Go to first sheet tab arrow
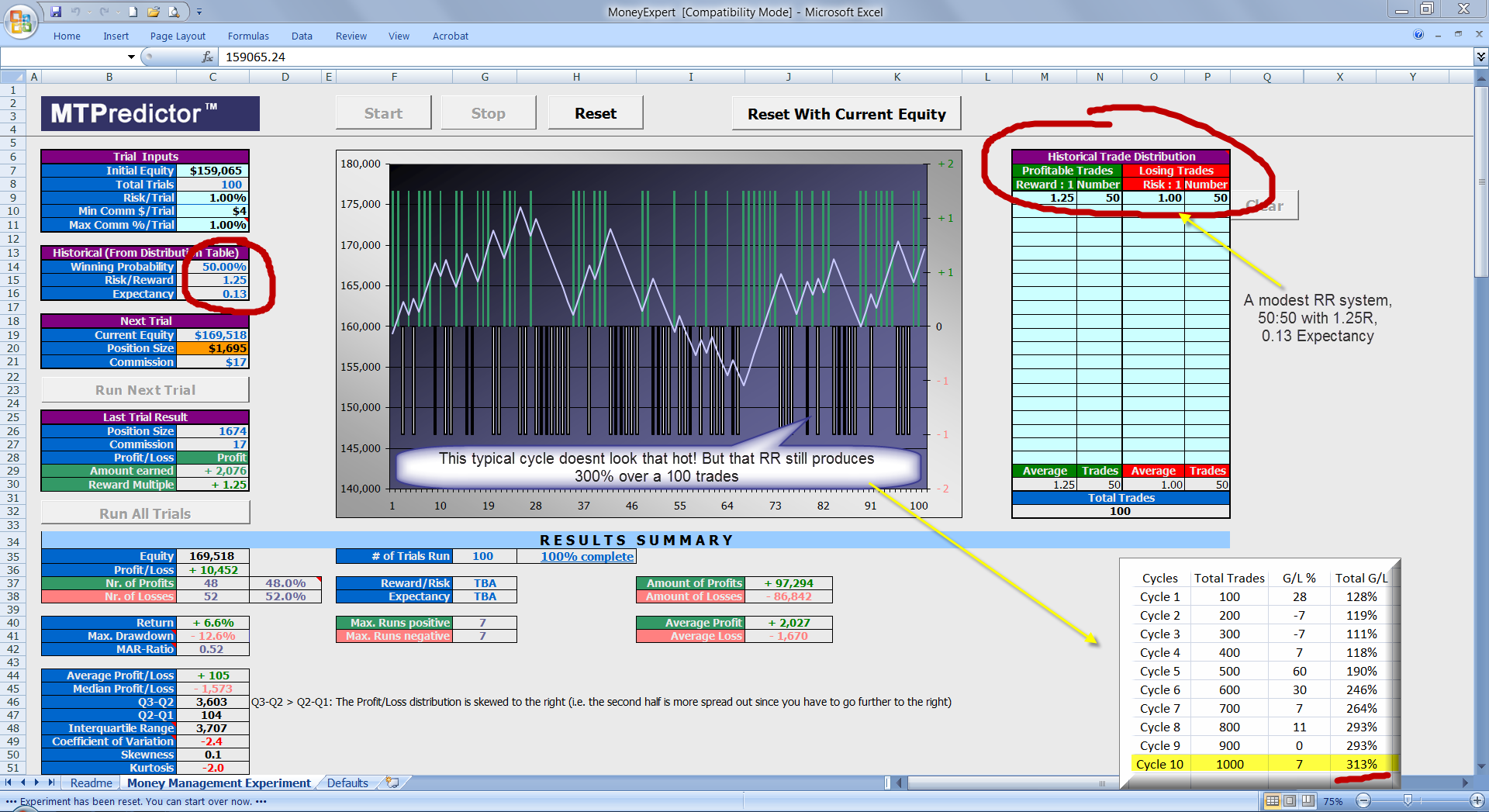The height and width of the screenshot is (812, 1489). pos(9,783)
